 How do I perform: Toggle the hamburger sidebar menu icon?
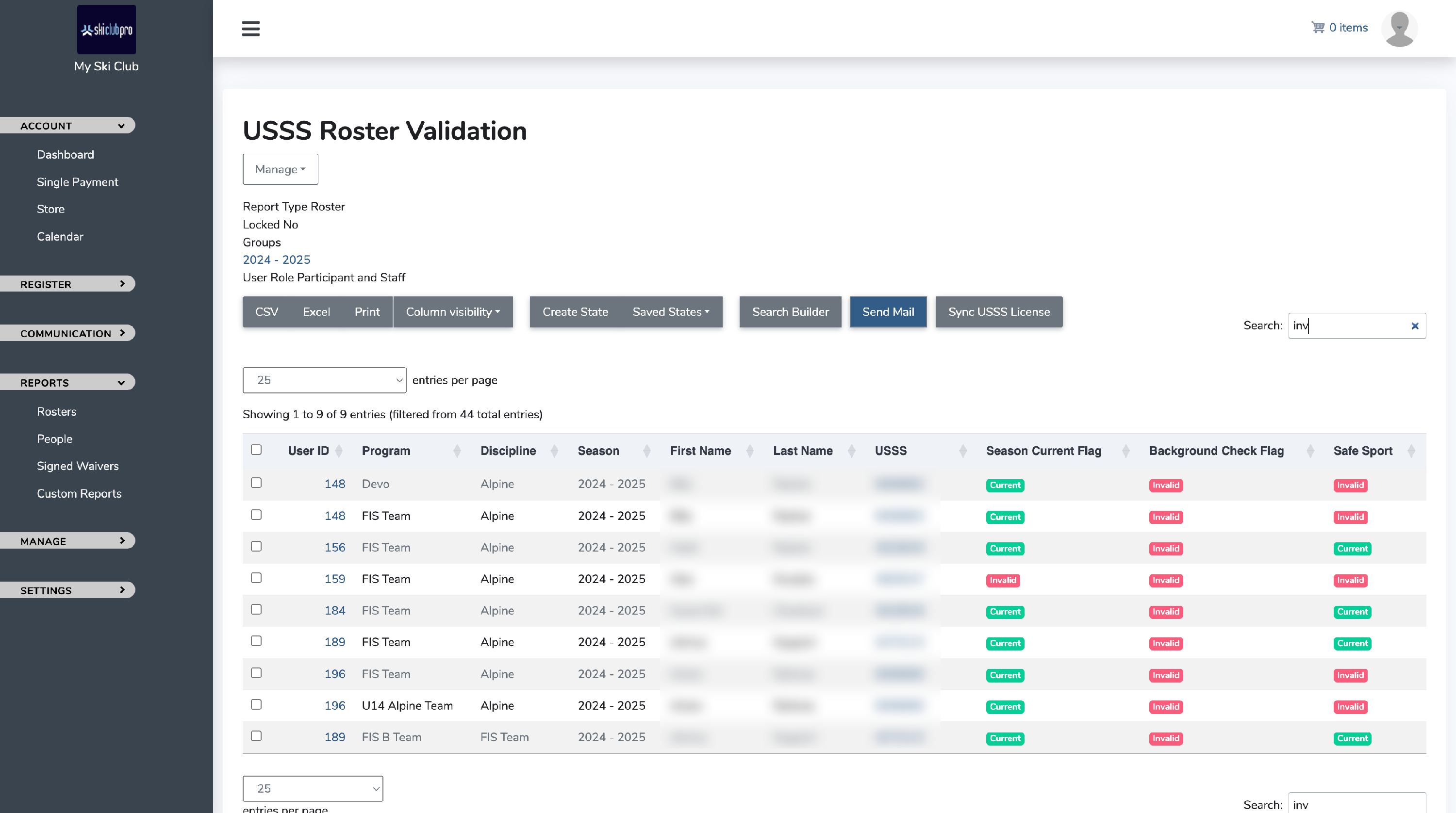250,28
